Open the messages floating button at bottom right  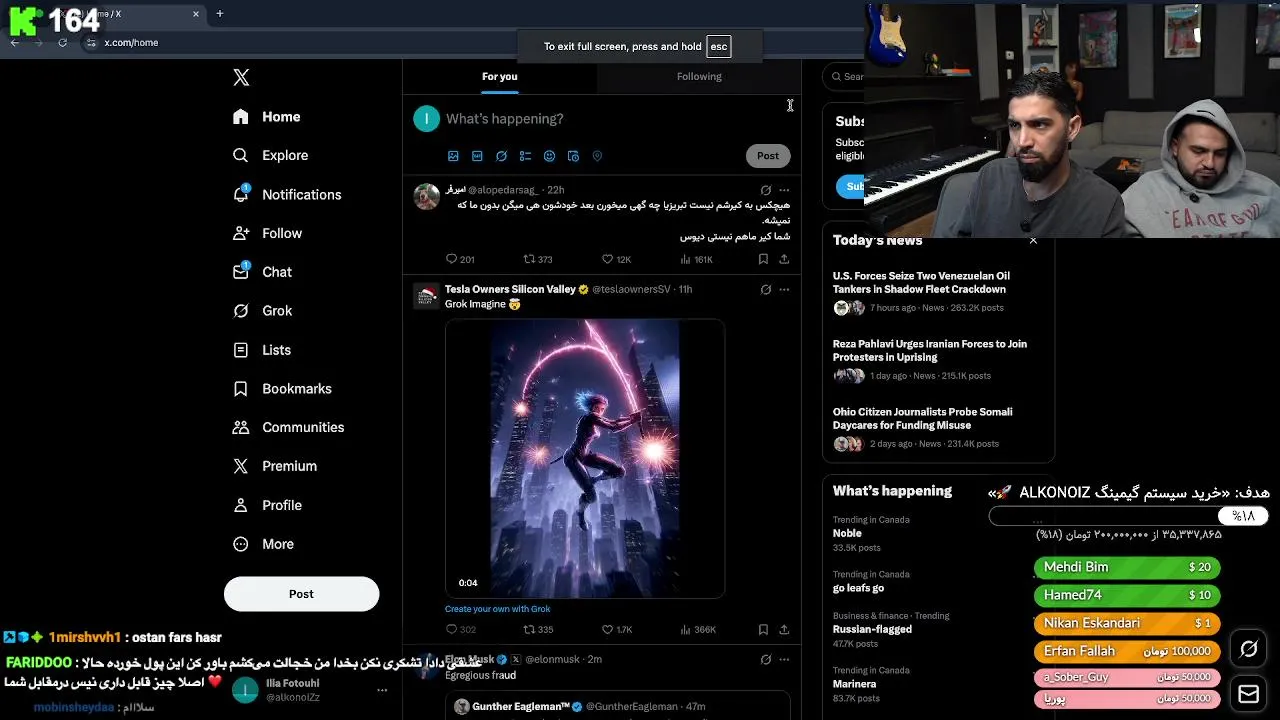pyautogui.click(x=1249, y=694)
